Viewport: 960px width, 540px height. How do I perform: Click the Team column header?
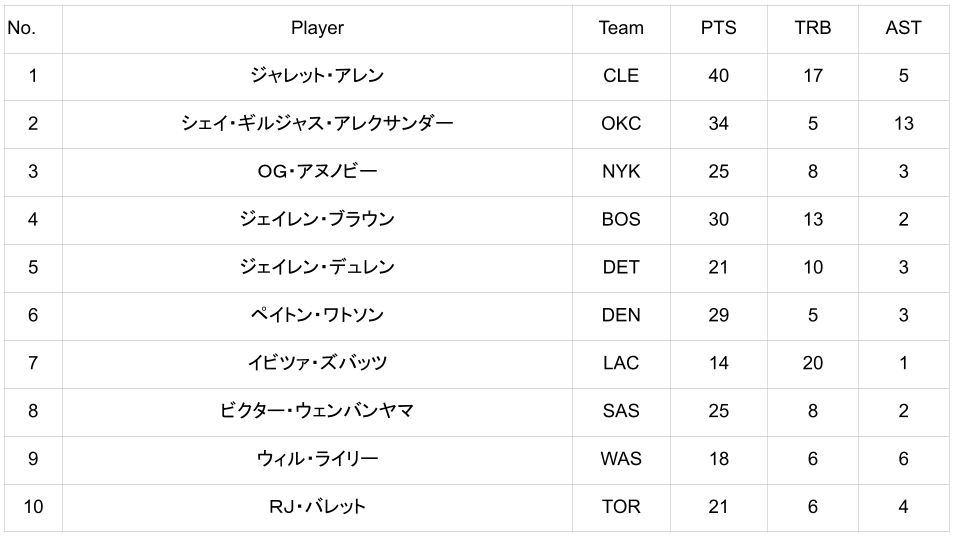point(621,28)
